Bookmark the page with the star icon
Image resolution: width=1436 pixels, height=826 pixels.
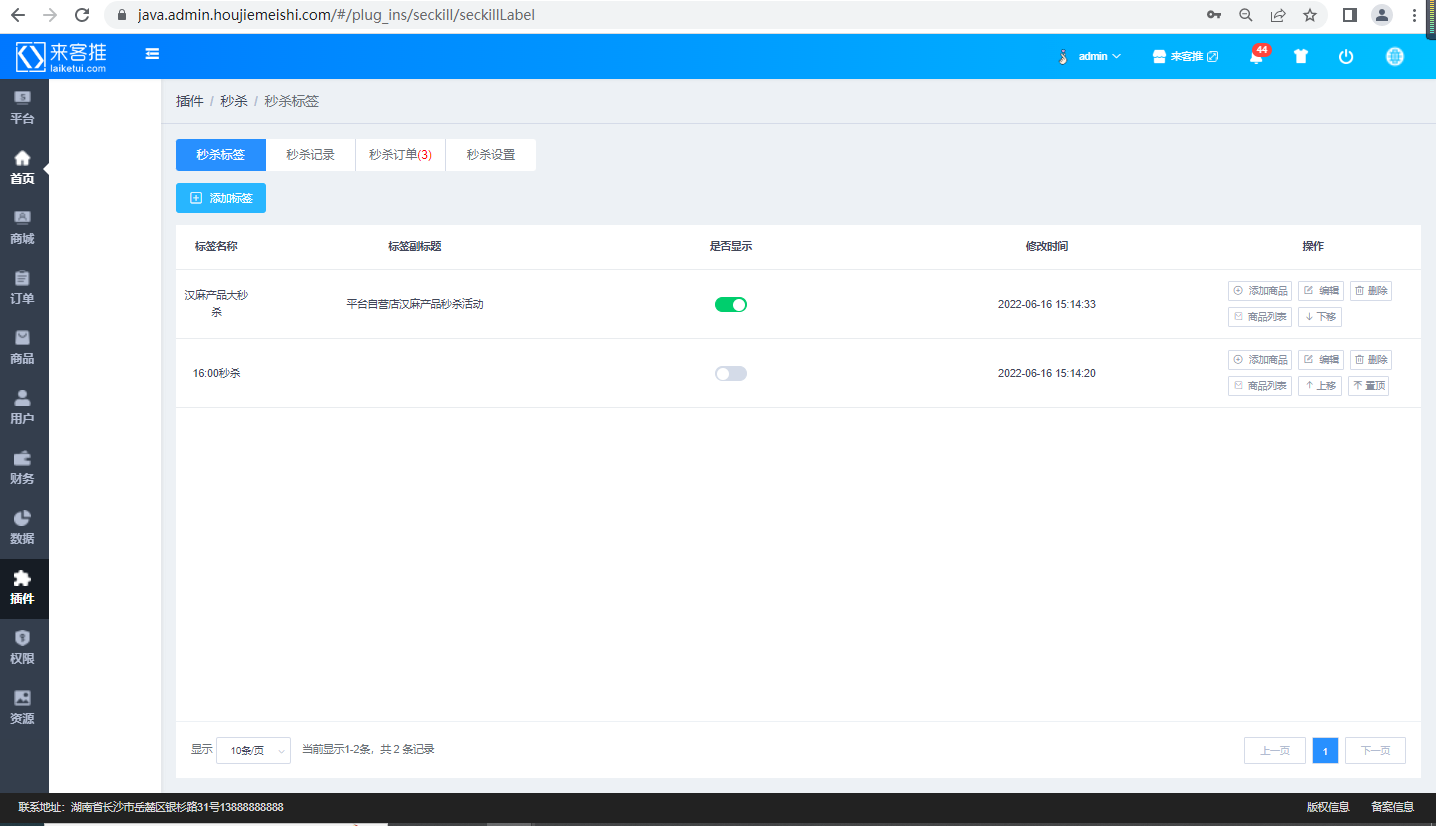[x=1310, y=15]
